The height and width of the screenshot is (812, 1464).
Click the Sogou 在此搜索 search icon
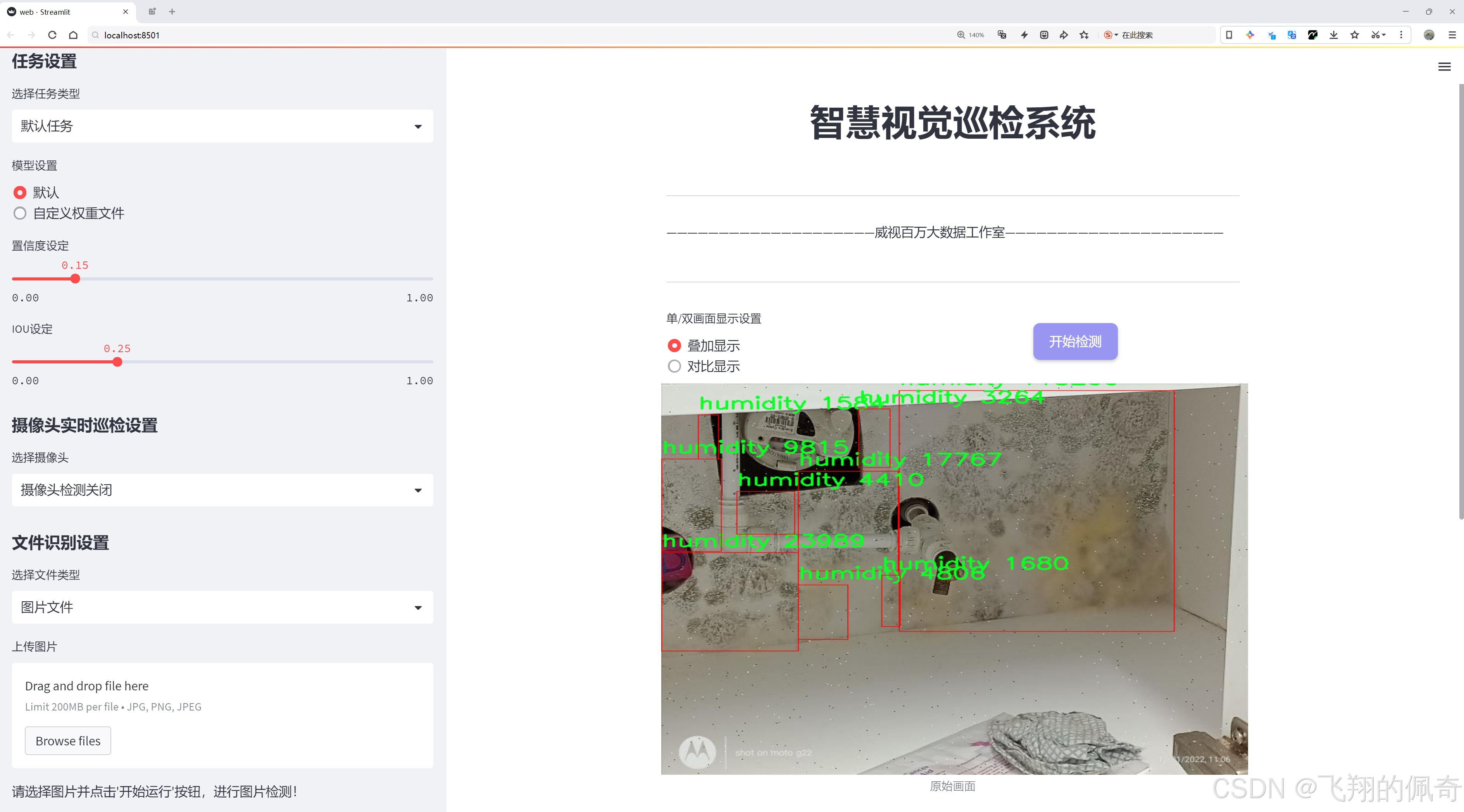(x=1108, y=34)
